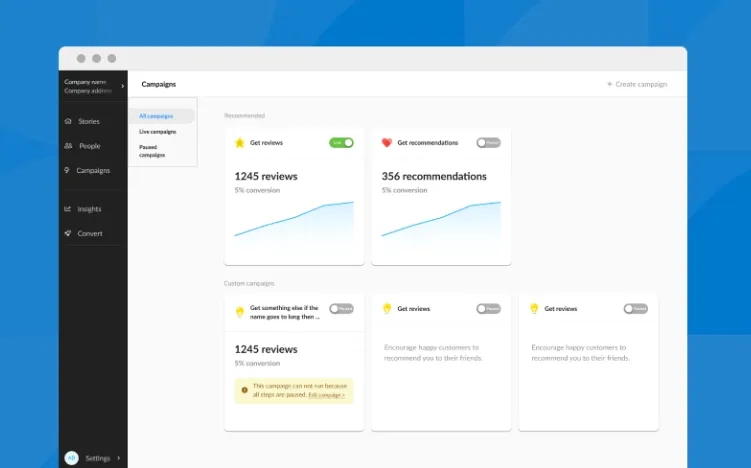Click the Stories home icon in sidebar
The width and height of the screenshot is (751, 468).
click(x=68, y=121)
